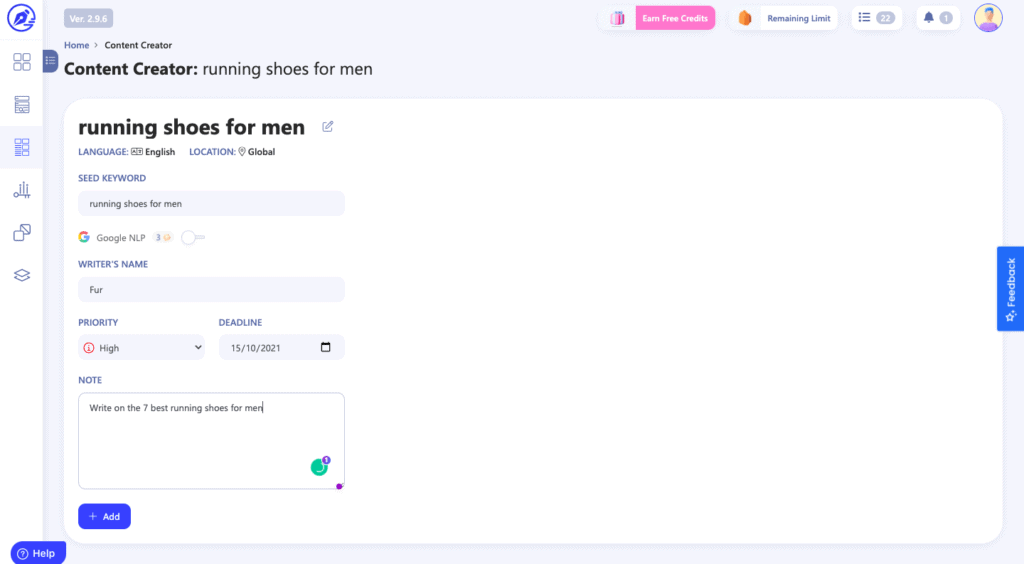Click Home in the breadcrumb
This screenshot has height=564, width=1024.
pos(76,45)
